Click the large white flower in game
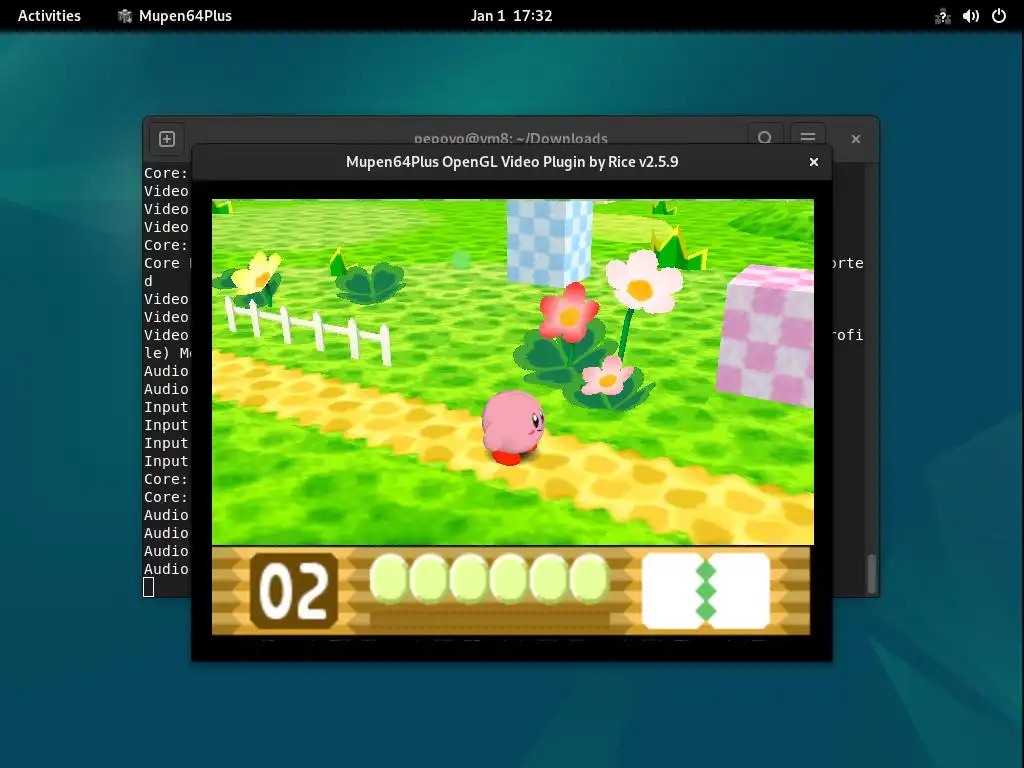This screenshot has width=1024, height=768. (x=643, y=282)
